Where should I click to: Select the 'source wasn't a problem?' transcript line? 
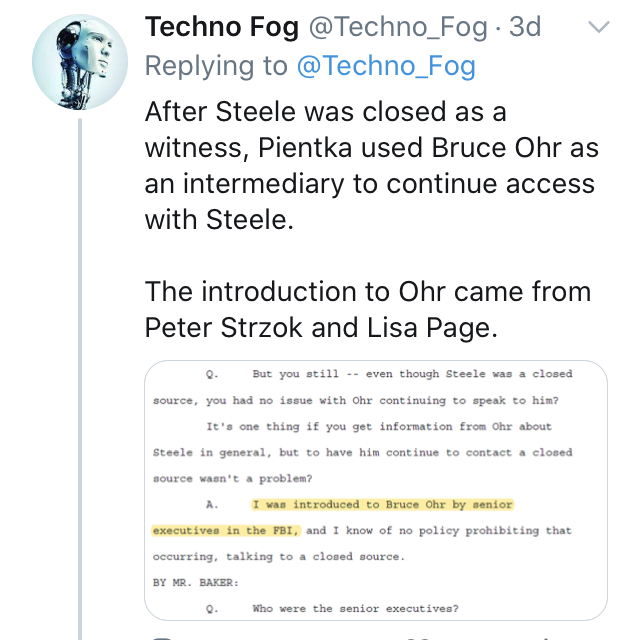233,478
